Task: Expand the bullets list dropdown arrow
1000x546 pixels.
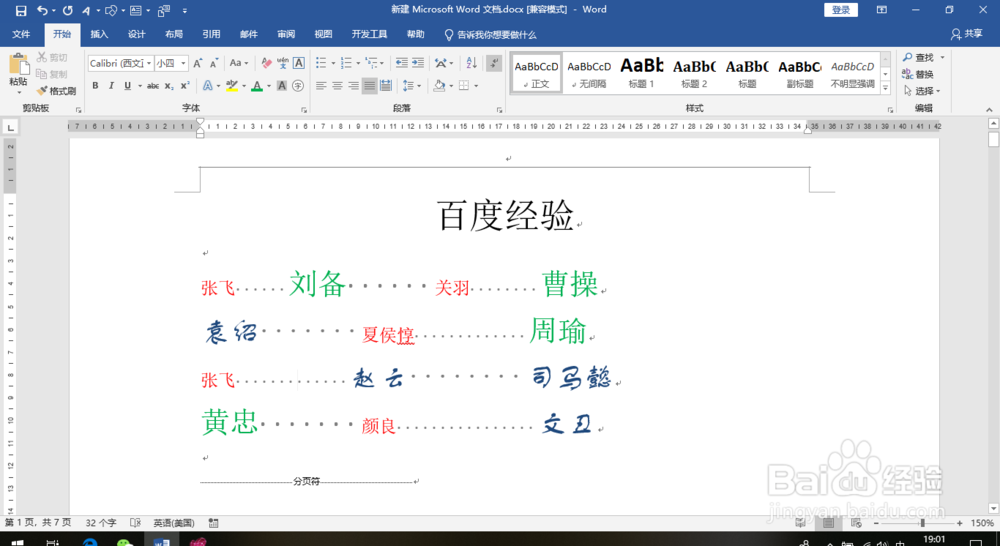Action: point(333,63)
